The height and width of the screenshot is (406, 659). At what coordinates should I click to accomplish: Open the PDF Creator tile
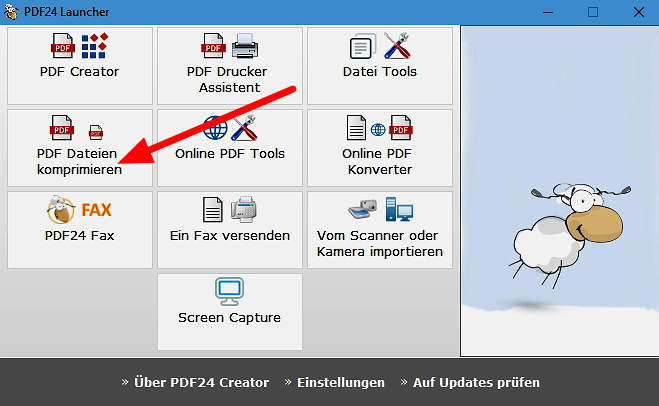pyautogui.click(x=80, y=66)
